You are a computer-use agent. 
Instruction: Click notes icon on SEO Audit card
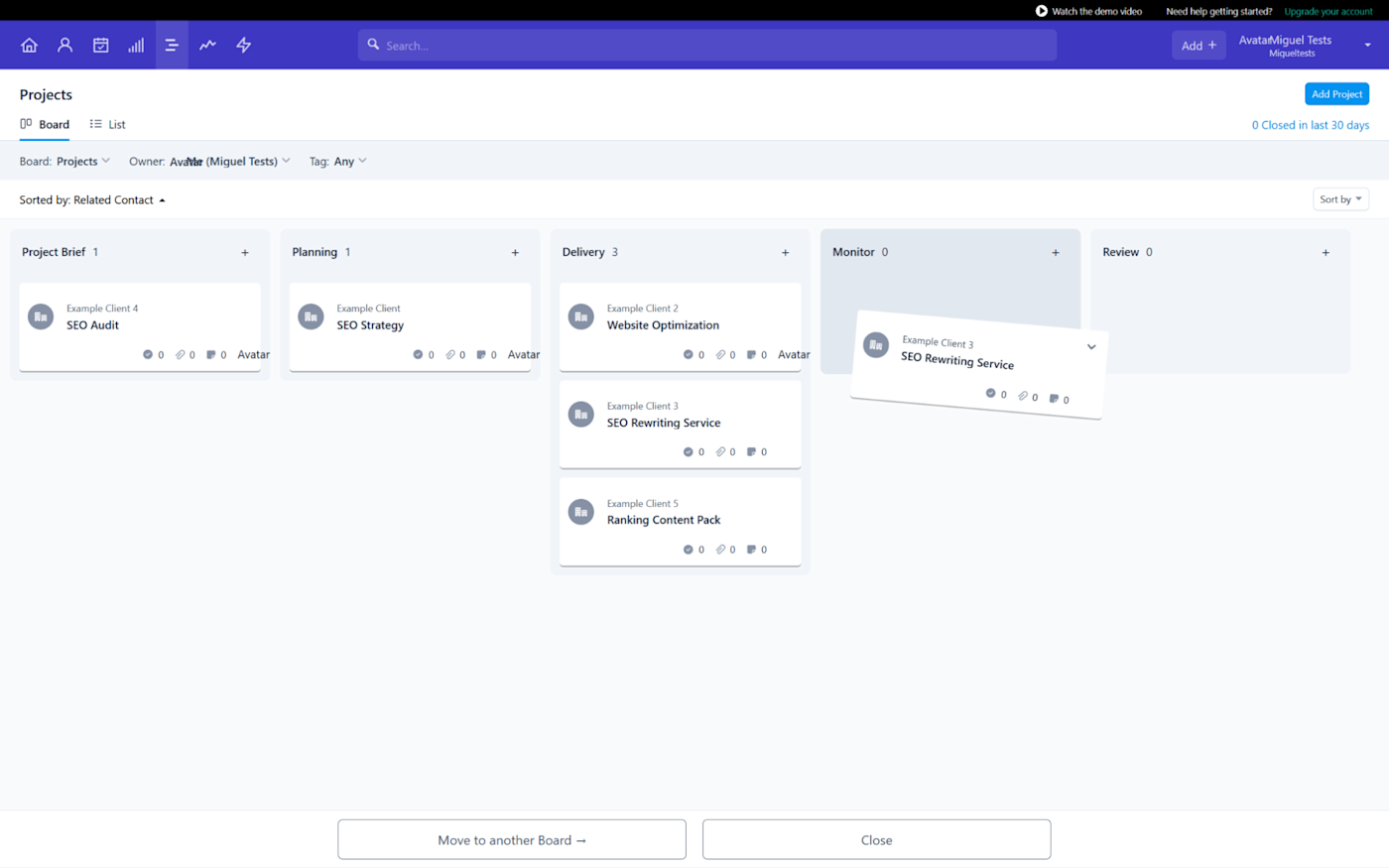tap(210, 354)
